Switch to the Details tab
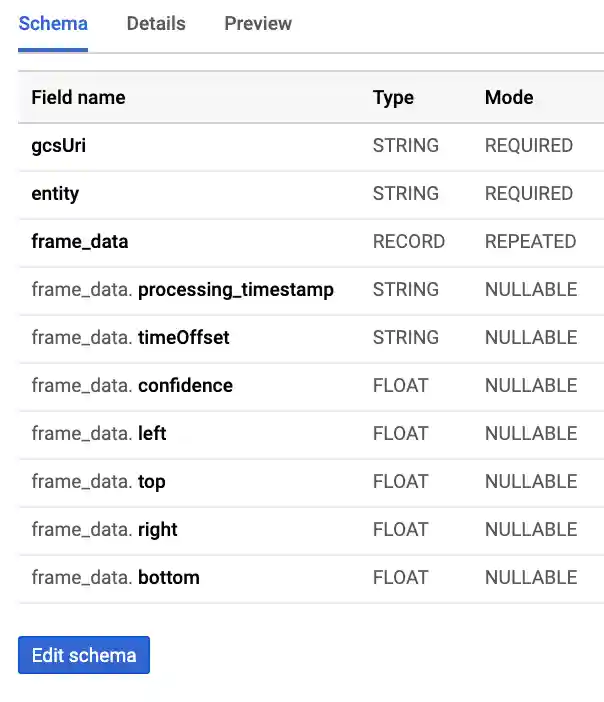The width and height of the screenshot is (604, 702). (156, 24)
